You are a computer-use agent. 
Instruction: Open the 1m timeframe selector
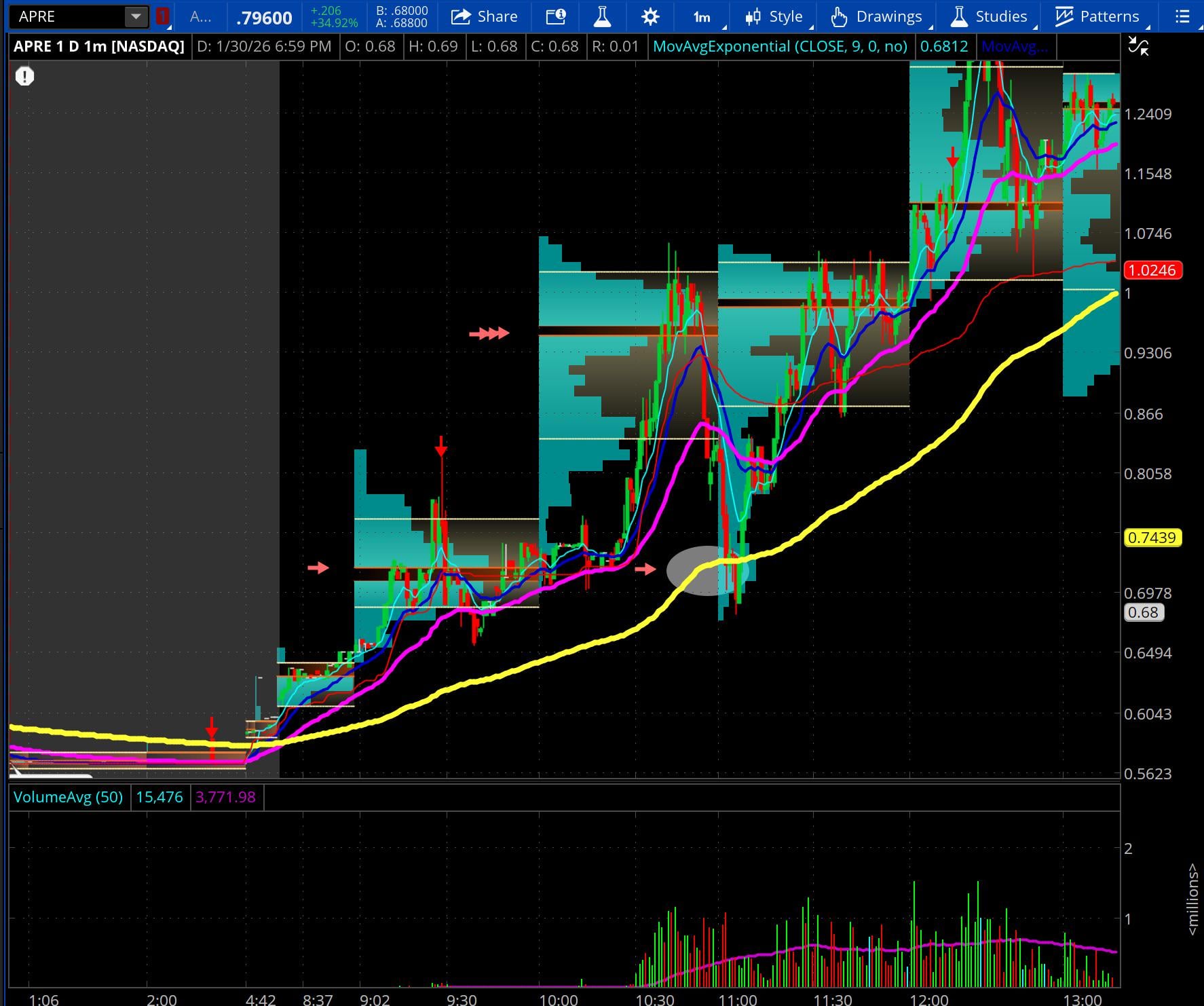(x=702, y=17)
